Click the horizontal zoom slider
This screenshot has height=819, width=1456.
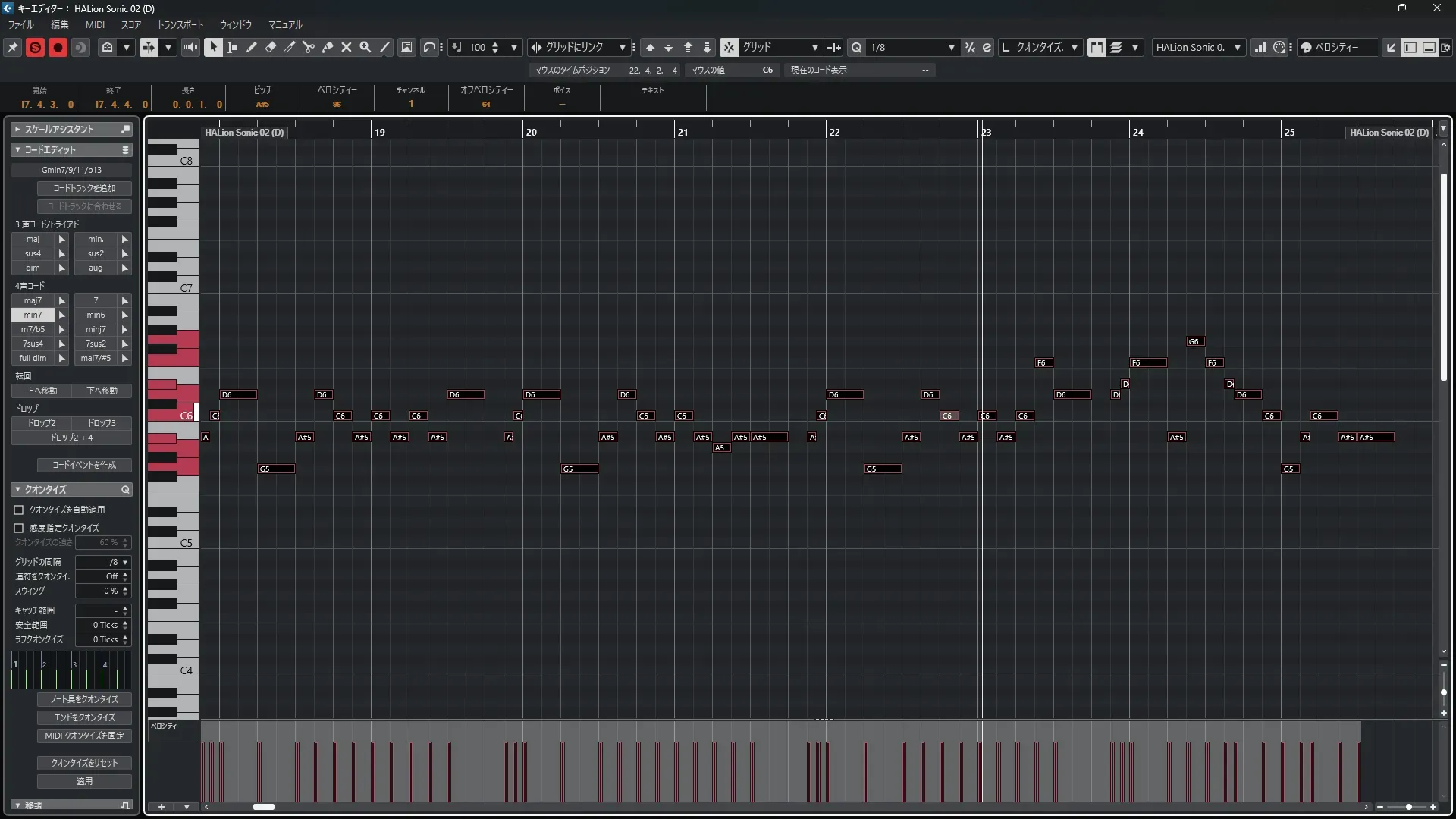(x=1407, y=807)
